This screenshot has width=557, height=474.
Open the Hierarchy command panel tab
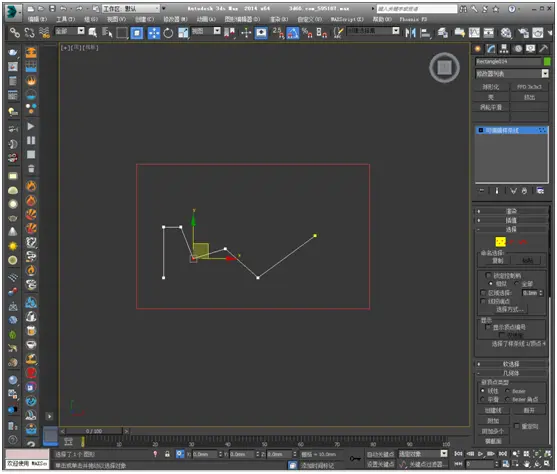504,49
